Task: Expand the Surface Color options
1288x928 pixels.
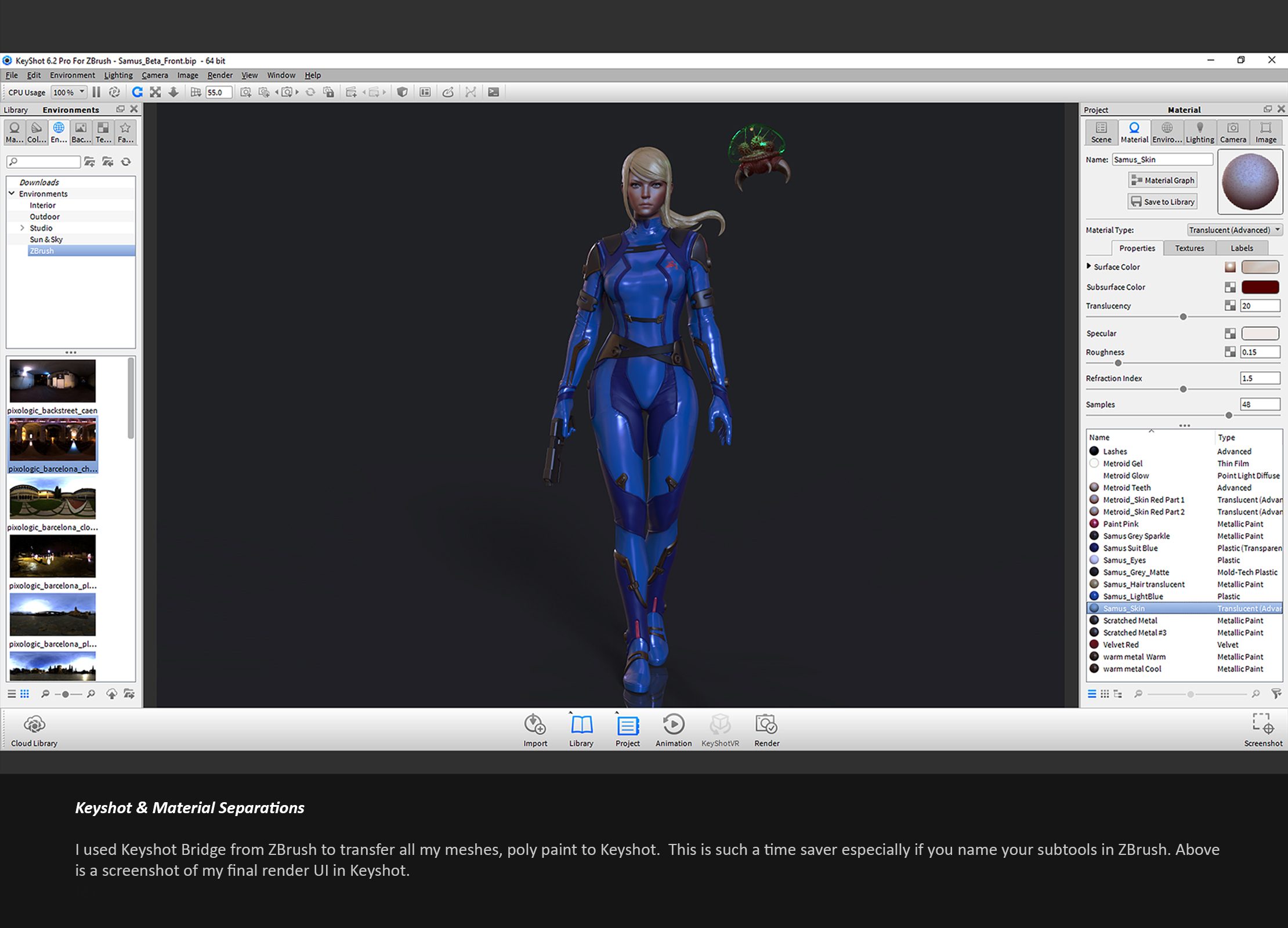Action: point(1089,266)
